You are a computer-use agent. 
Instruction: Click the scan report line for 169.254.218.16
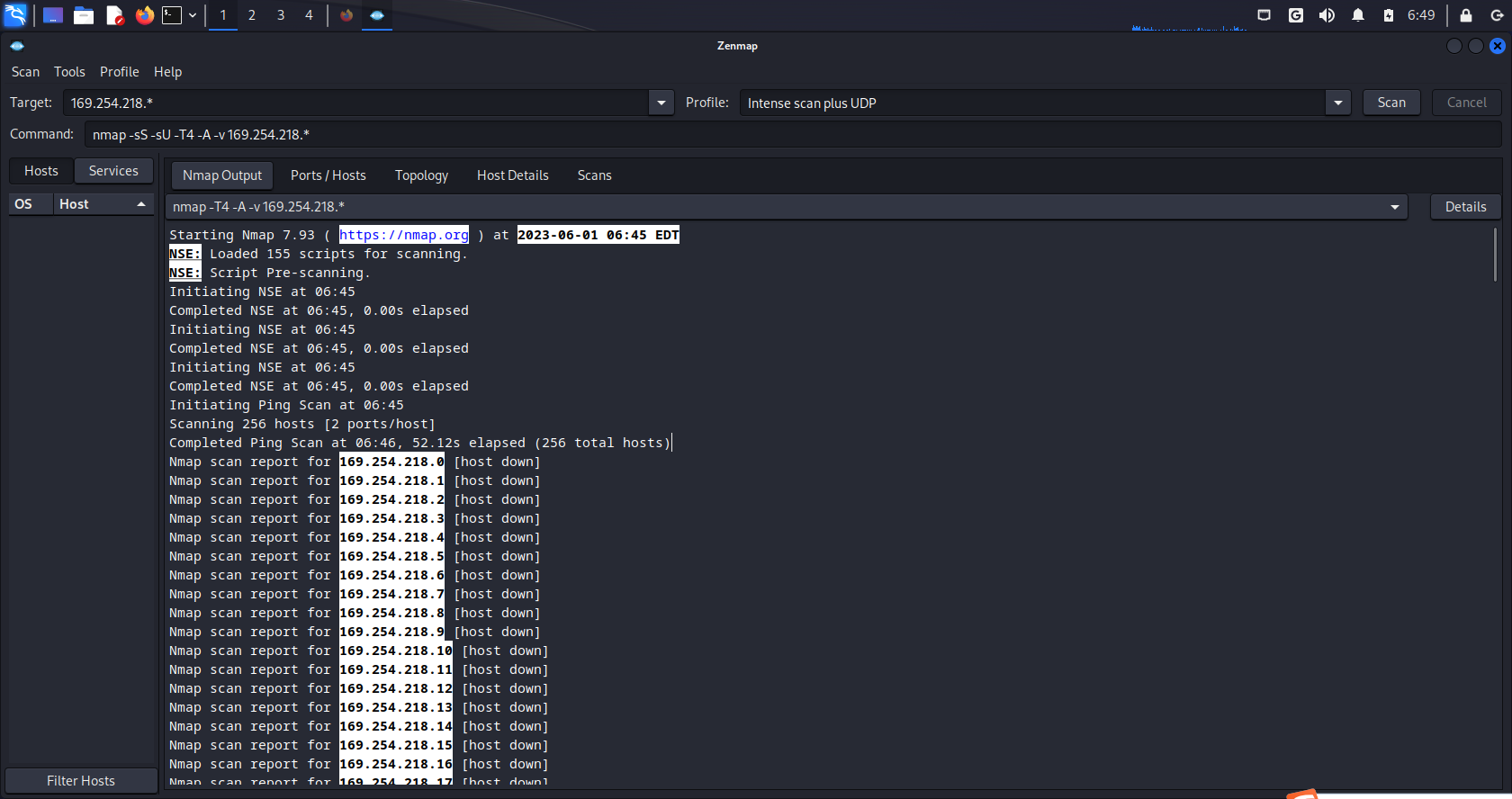[x=359, y=764]
